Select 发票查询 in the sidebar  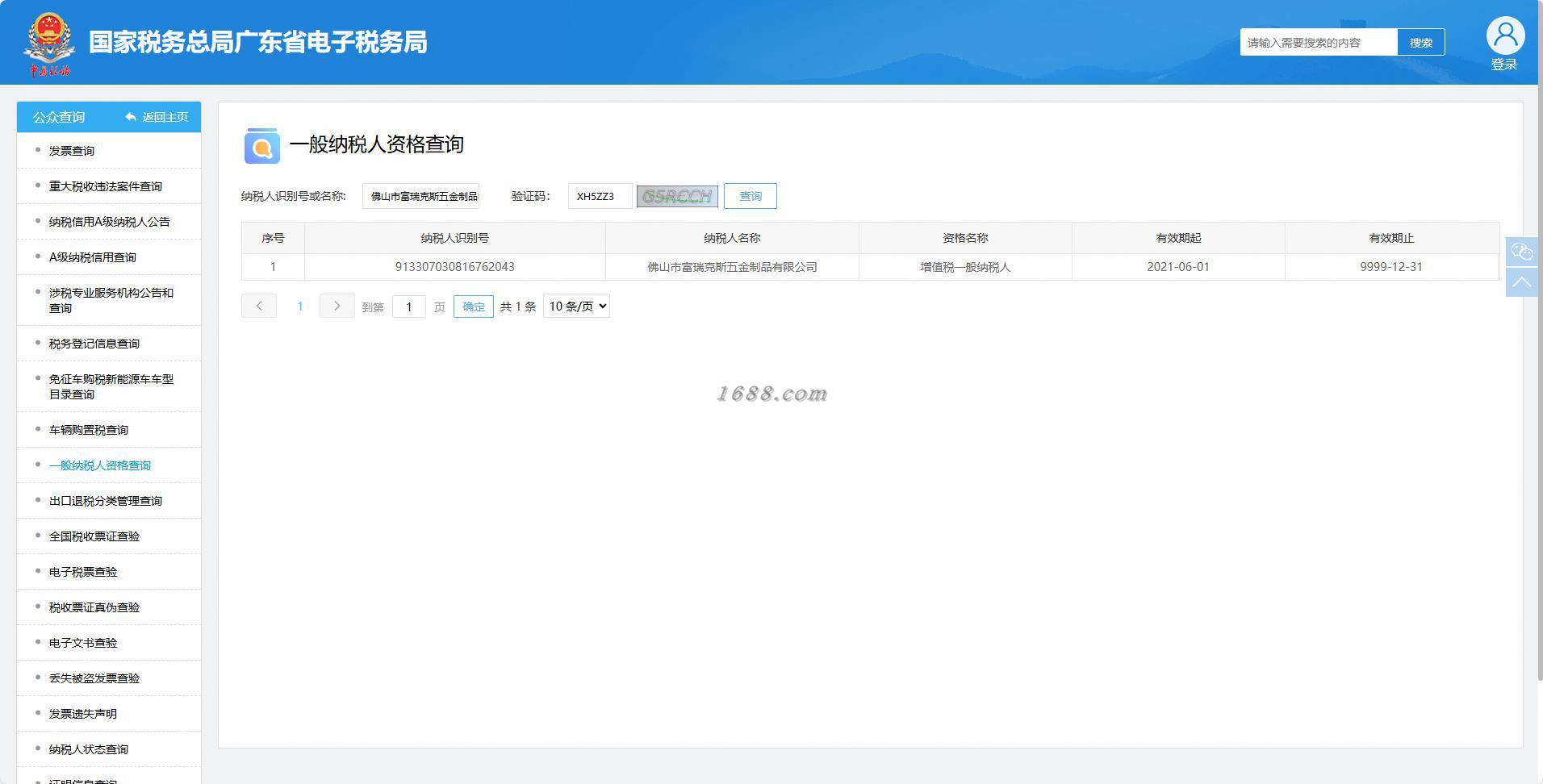pyautogui.click(x=72, y=151)
